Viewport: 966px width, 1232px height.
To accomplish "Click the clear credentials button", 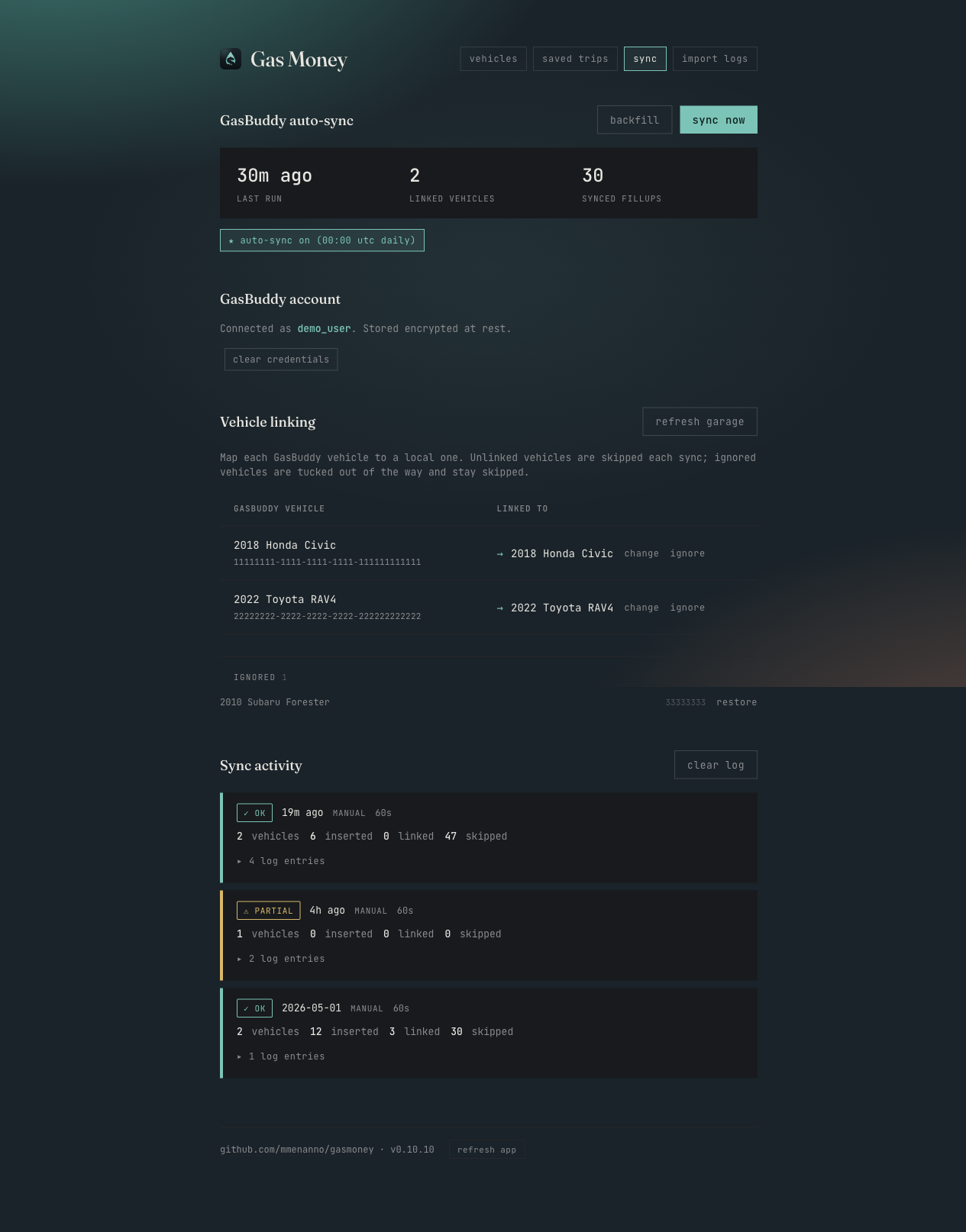I will pyautogui.click(x=281, y=360).
